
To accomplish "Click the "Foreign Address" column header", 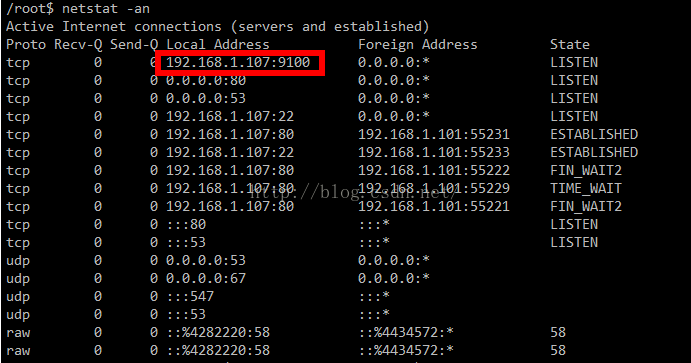I will [418, 45].
